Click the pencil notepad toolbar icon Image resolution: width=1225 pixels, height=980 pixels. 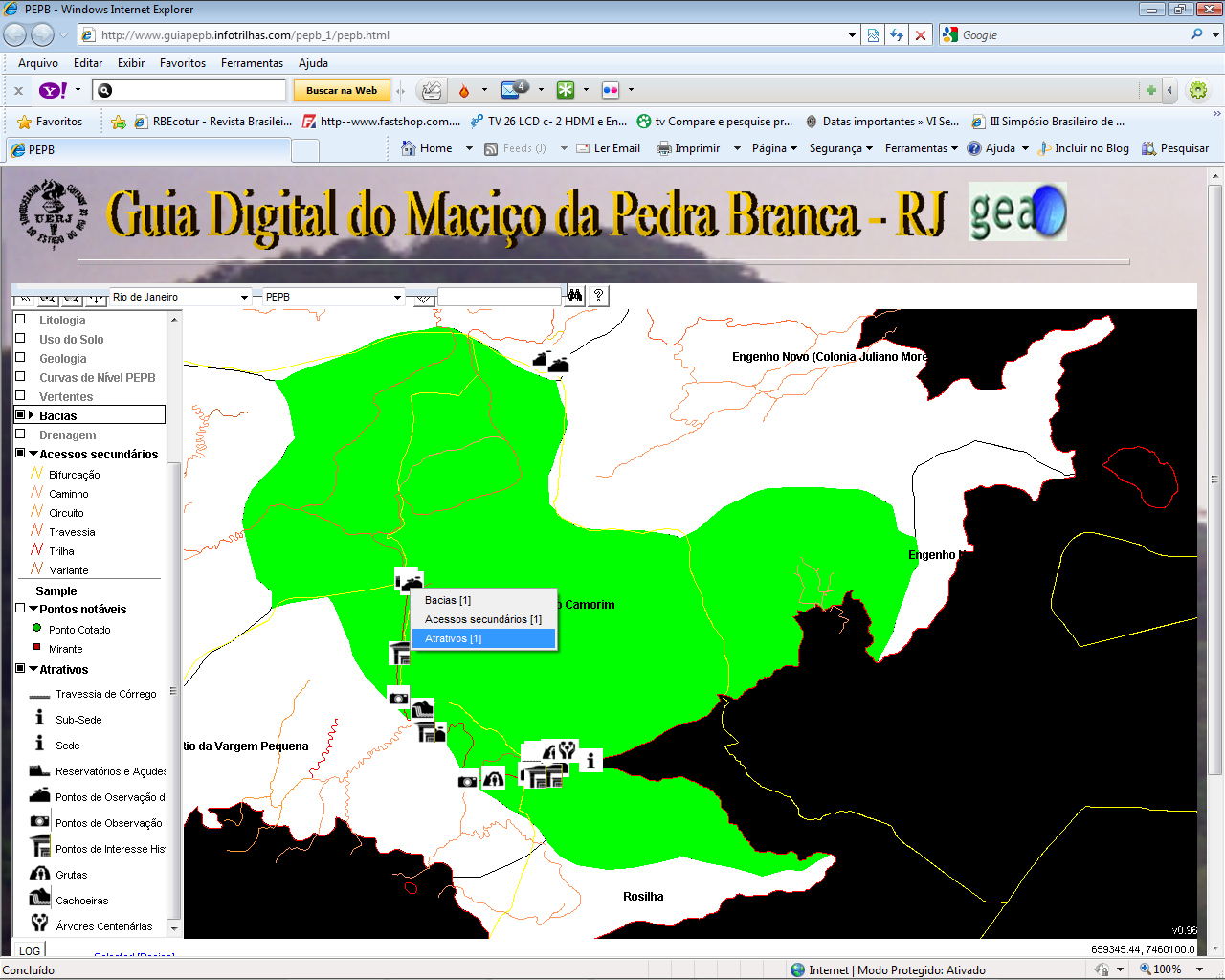tap(432, 90)
